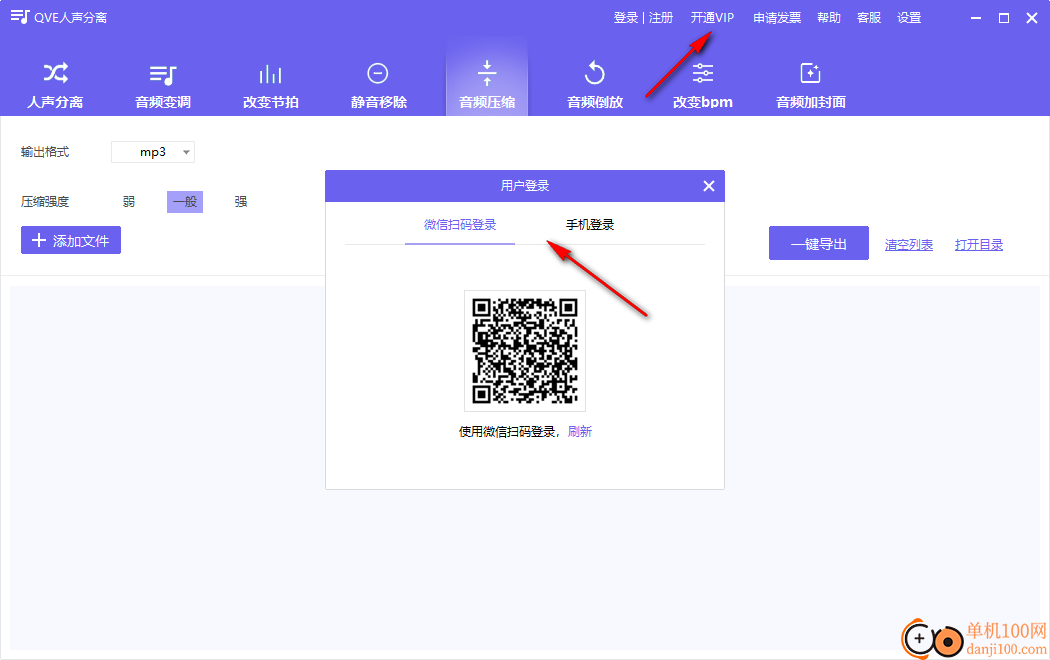Open 开通VIP
Screen dimensions: 1050x660
[x=712, y=17]
